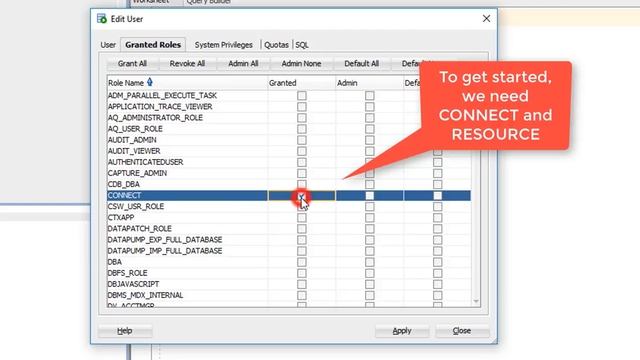Viewport: 640px width, 360px height.
Task: Switch to the SQL tab
Action: [x=302, y=45]
